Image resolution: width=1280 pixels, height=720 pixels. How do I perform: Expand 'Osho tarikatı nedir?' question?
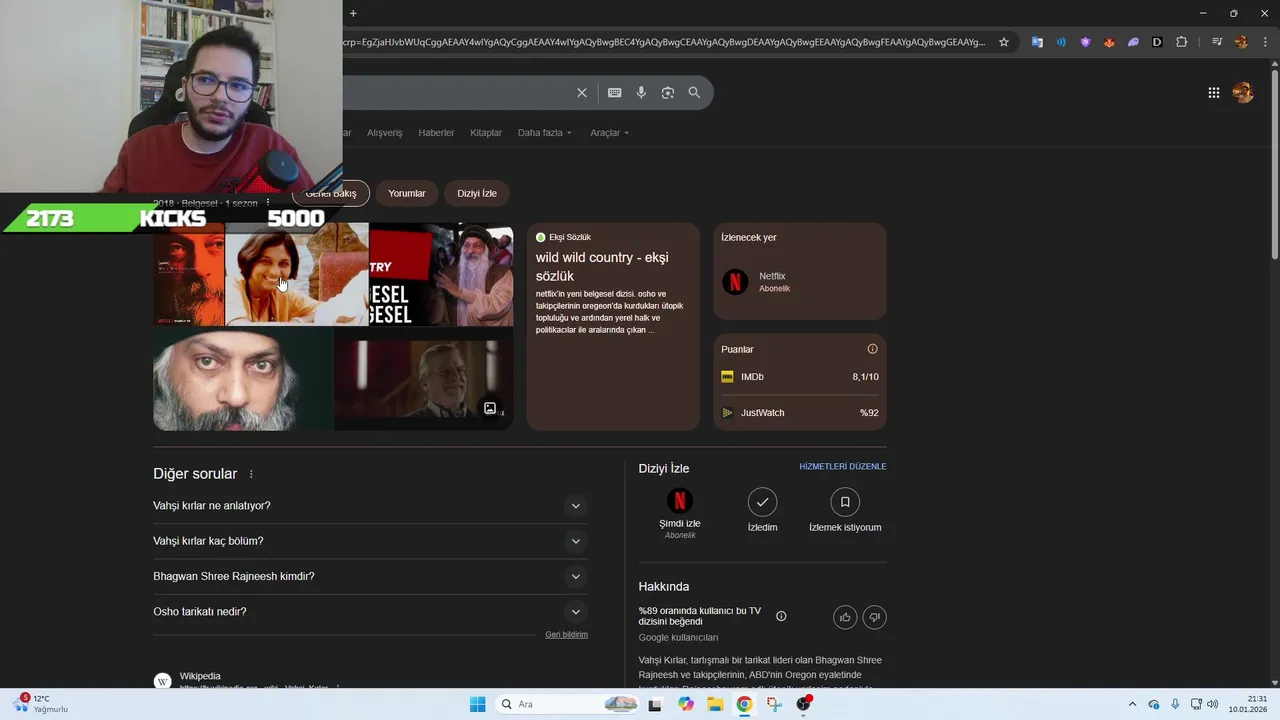(x=370, y=612)
